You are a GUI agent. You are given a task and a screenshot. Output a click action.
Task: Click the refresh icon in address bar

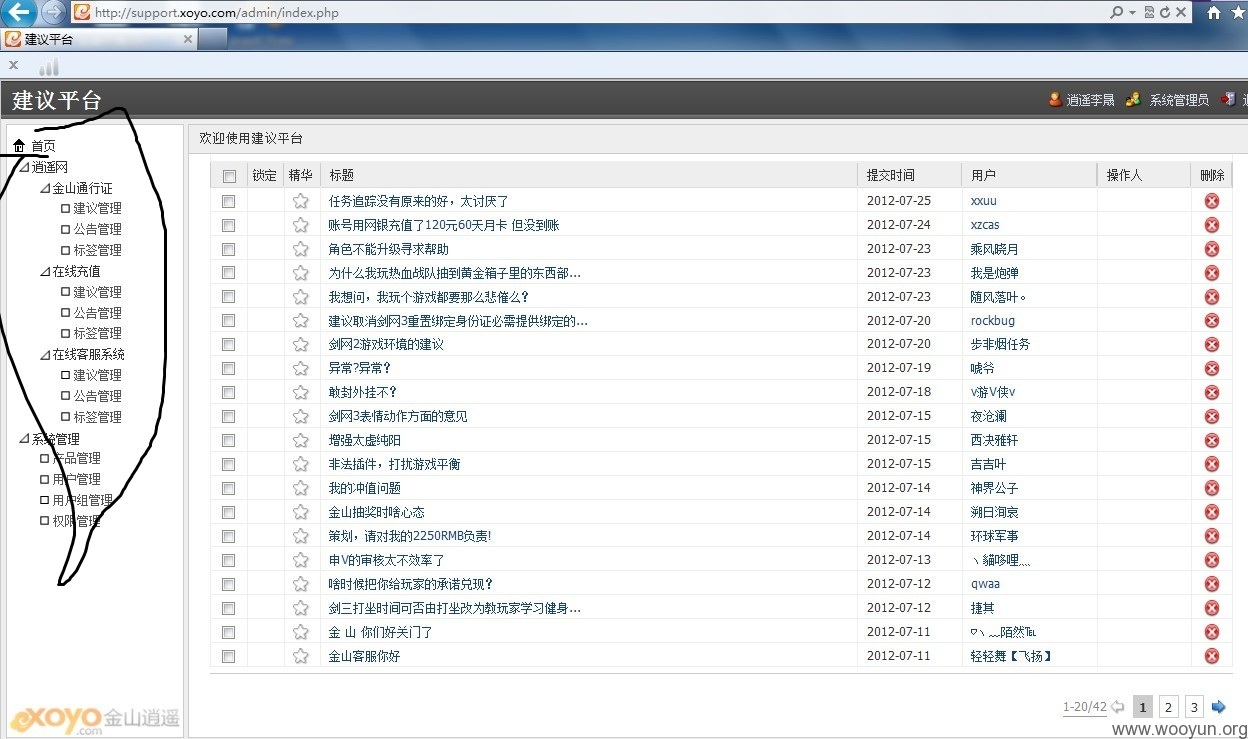1165,13
